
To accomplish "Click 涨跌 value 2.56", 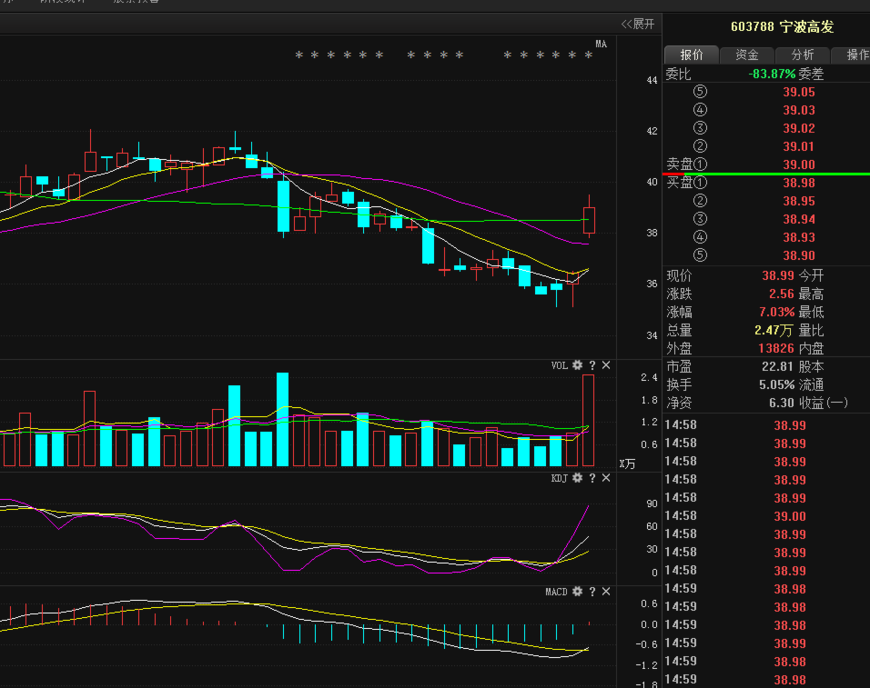I will (781, 294).
